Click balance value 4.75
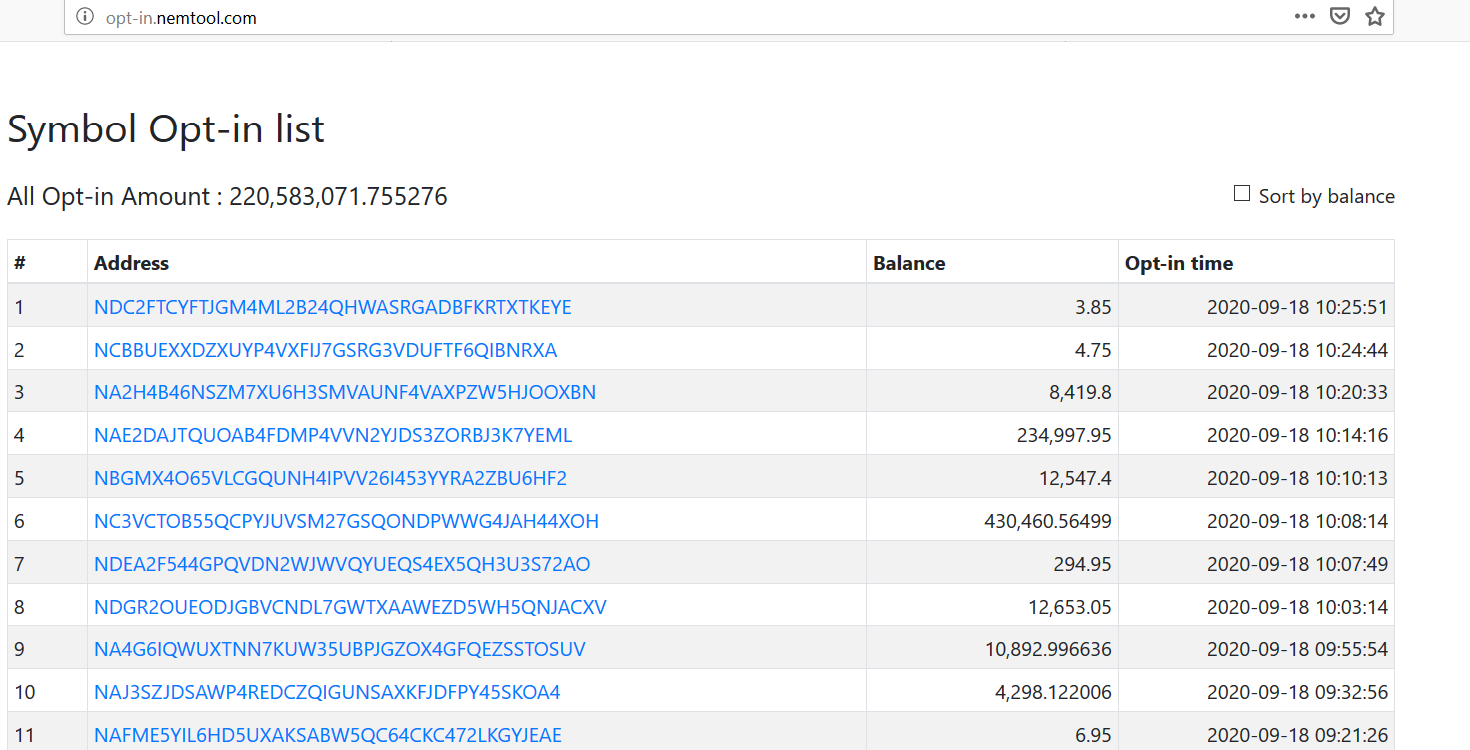The height and width of the screenshot is (750, 1470). pos(1093,350)
